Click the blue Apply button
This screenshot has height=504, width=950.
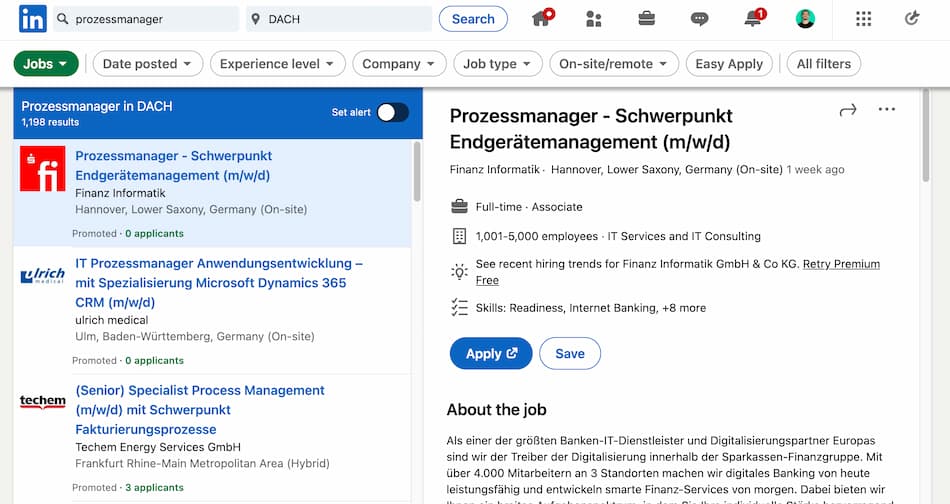[x=491, y=353]
